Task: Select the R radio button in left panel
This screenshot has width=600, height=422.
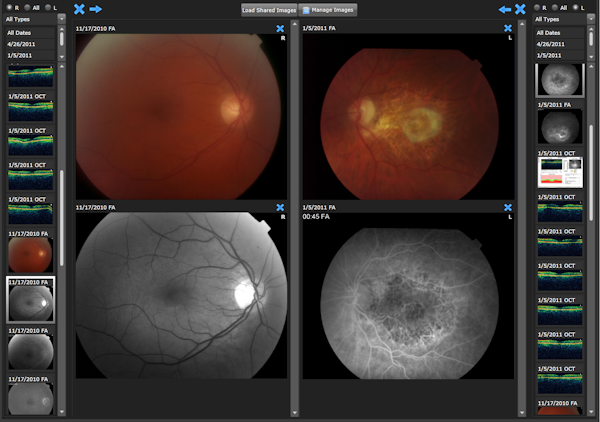Action: pos(10,7)
